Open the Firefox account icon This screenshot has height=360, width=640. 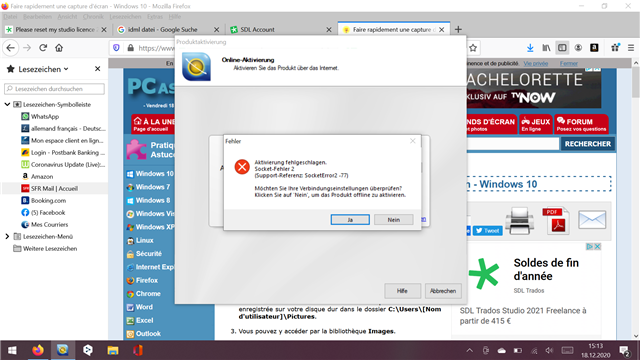[x=578, y=48]
